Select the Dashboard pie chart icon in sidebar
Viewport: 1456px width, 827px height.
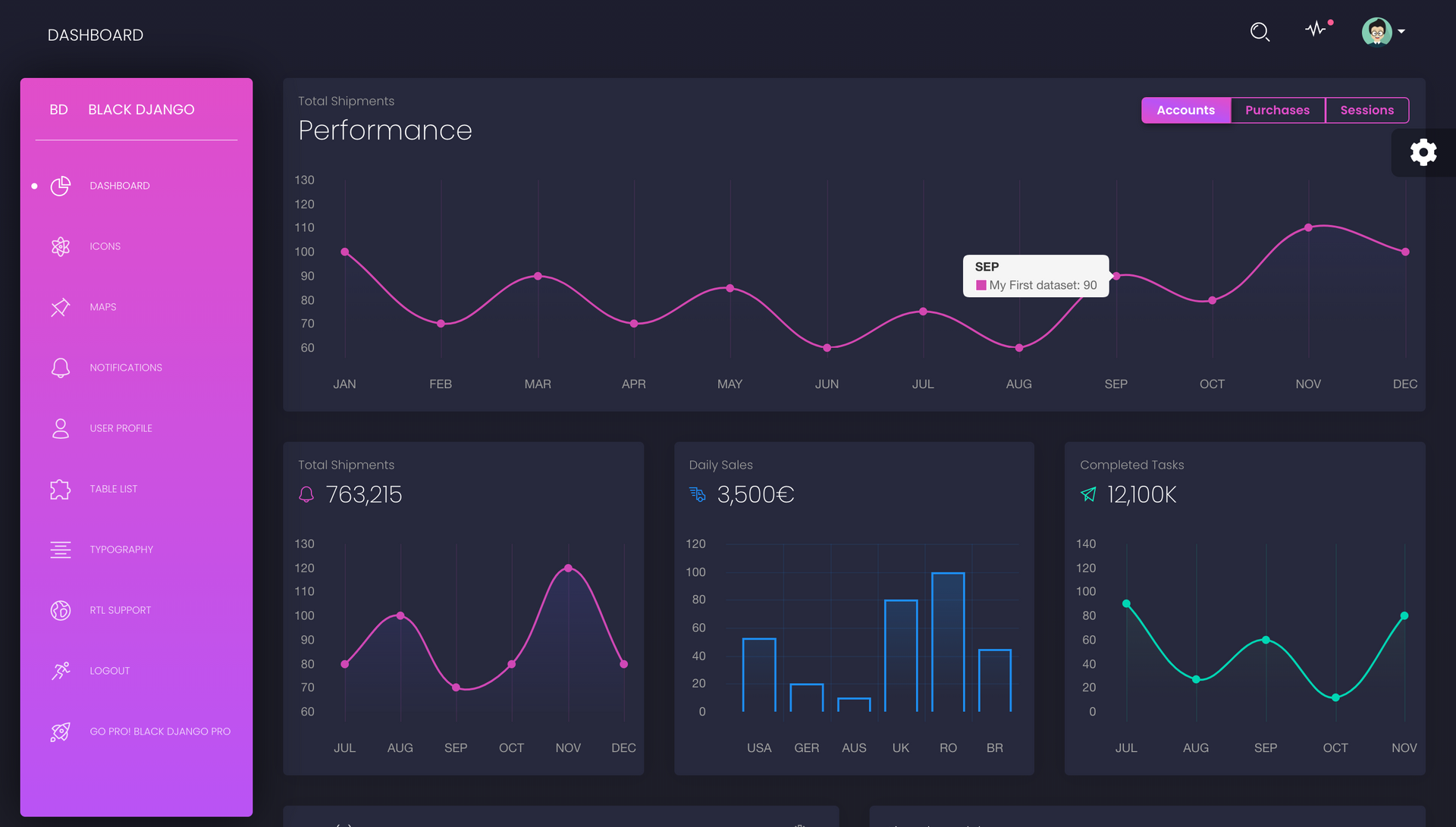pyautogui.click(x=60, y=186)
